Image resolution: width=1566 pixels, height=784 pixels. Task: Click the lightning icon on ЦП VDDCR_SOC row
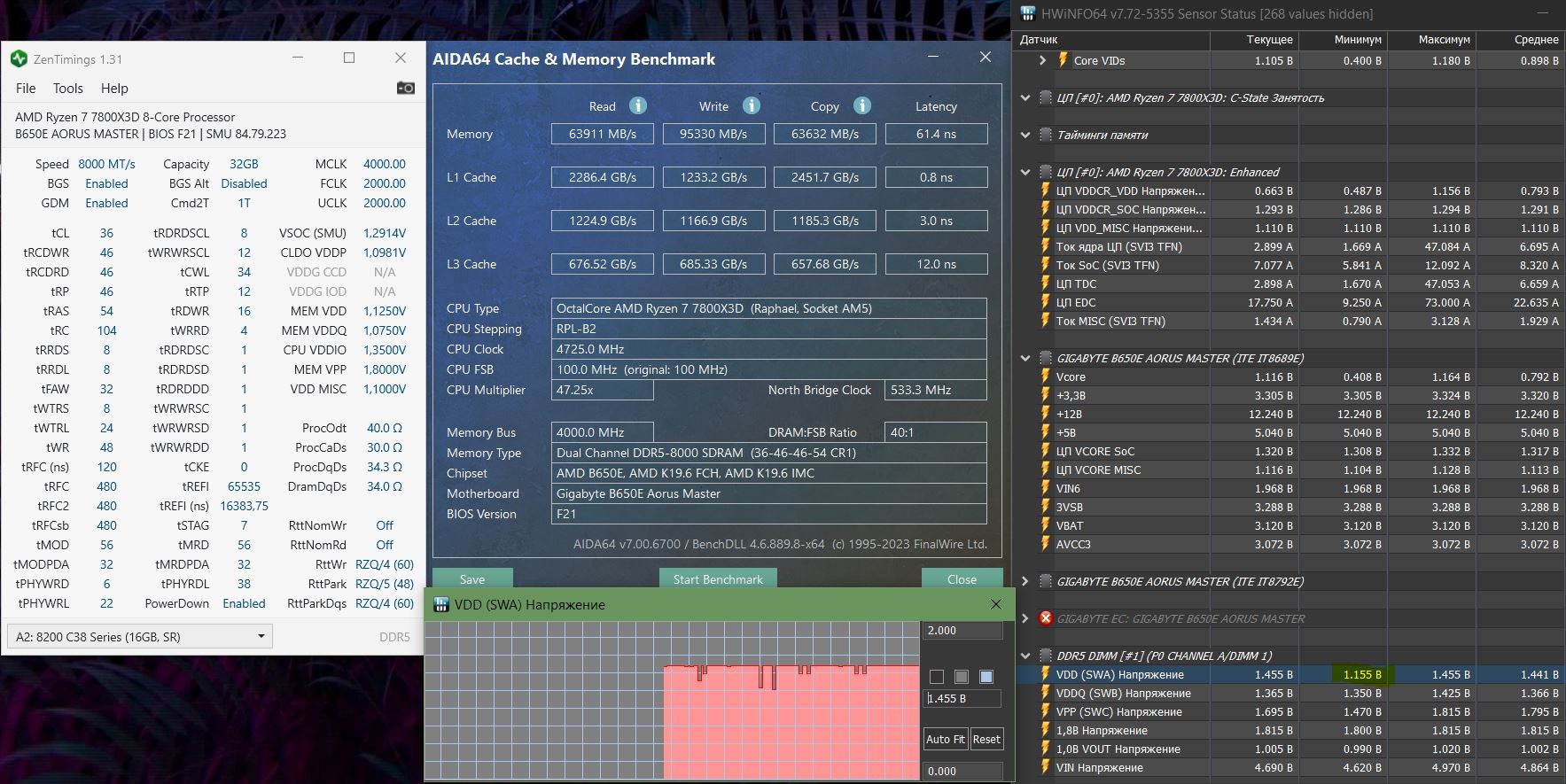click(x=1046, y=209)
